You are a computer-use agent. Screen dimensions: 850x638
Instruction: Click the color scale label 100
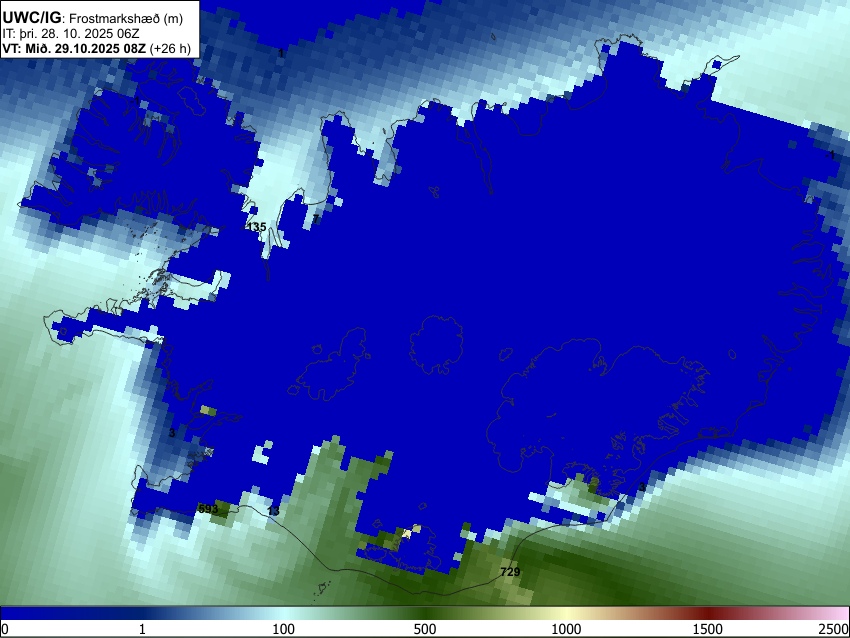click(x=284, y=629)
